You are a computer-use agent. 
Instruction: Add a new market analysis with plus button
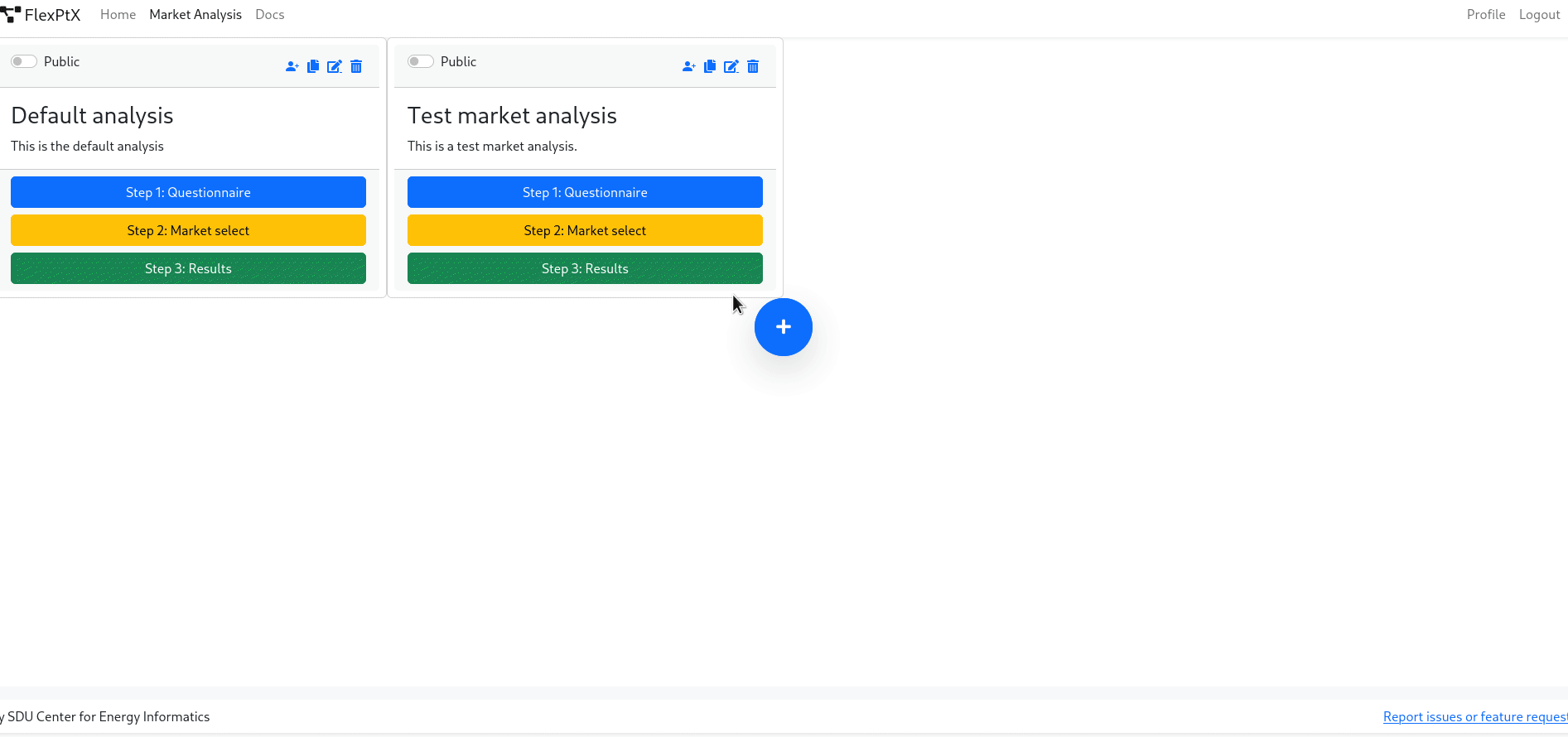click(784, 327)
